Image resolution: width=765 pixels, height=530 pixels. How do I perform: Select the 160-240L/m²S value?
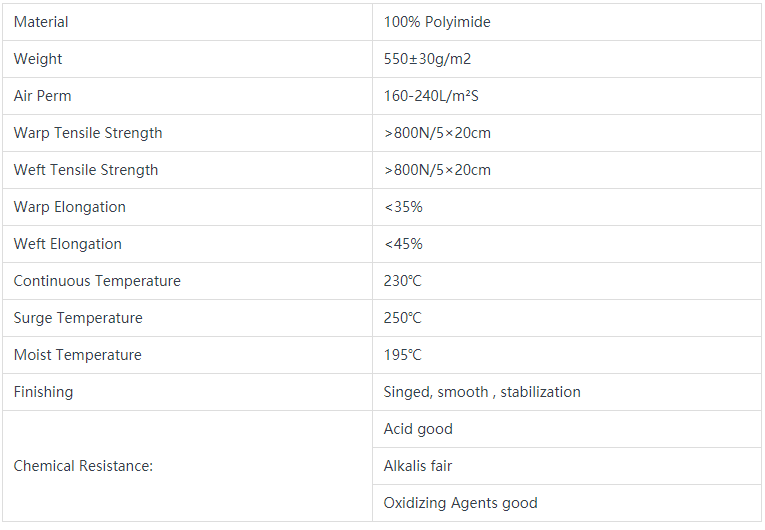click(x=431, y=96)
